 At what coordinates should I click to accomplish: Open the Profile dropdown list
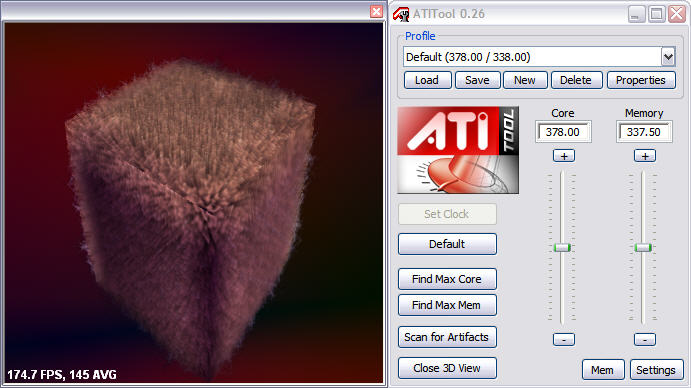pos(668,57)
